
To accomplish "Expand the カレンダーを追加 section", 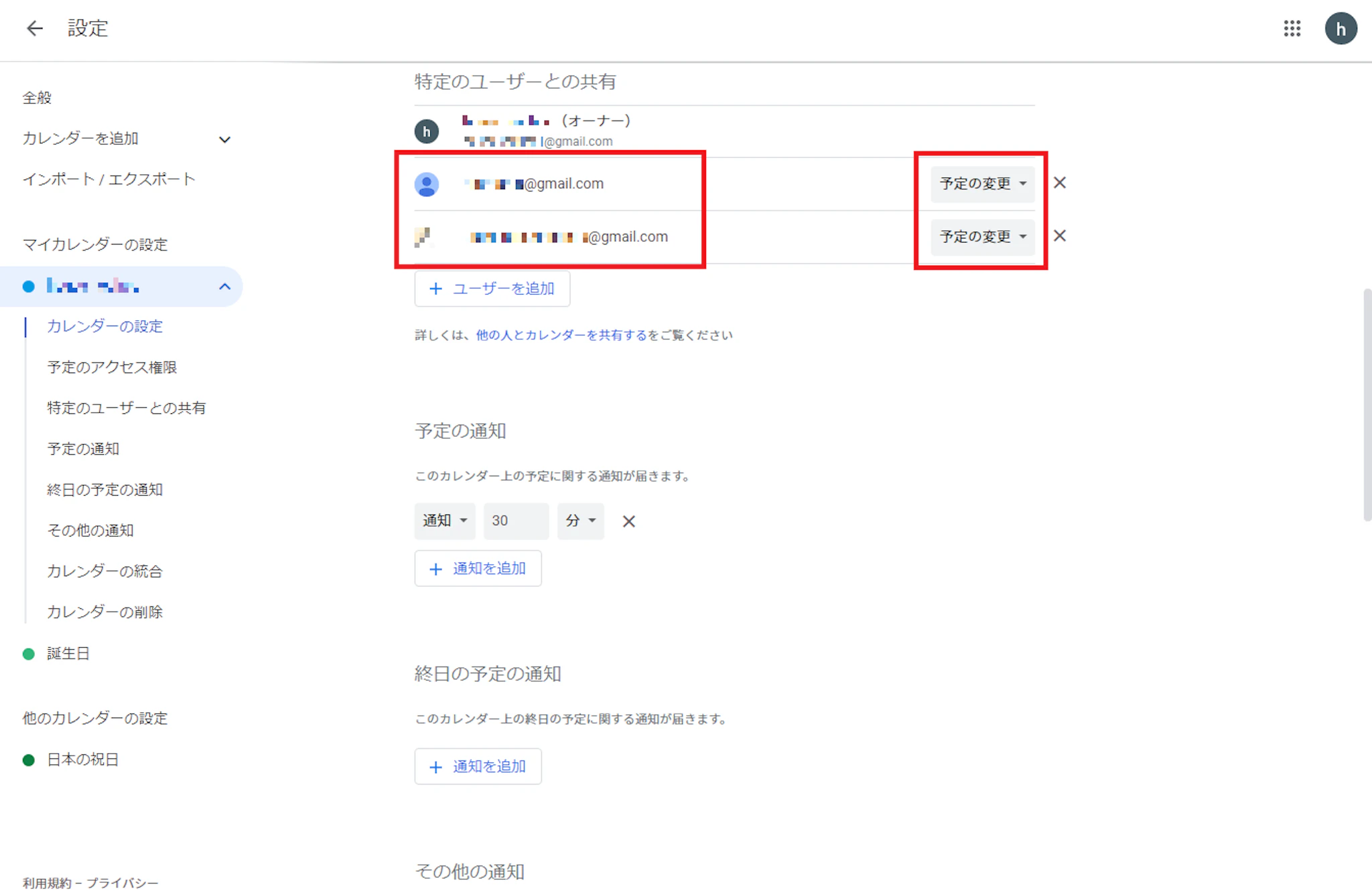I will (x=224, y=139).
